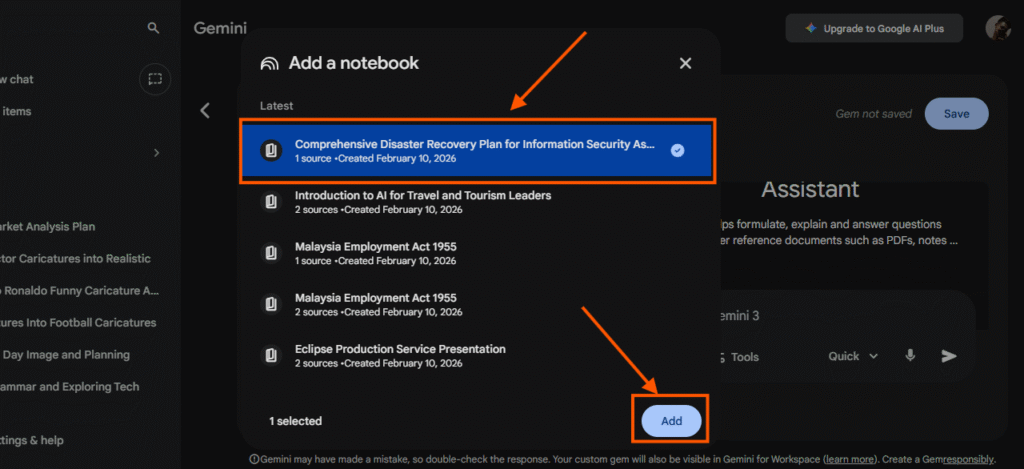Click the learn more link

tap(852, 459)
